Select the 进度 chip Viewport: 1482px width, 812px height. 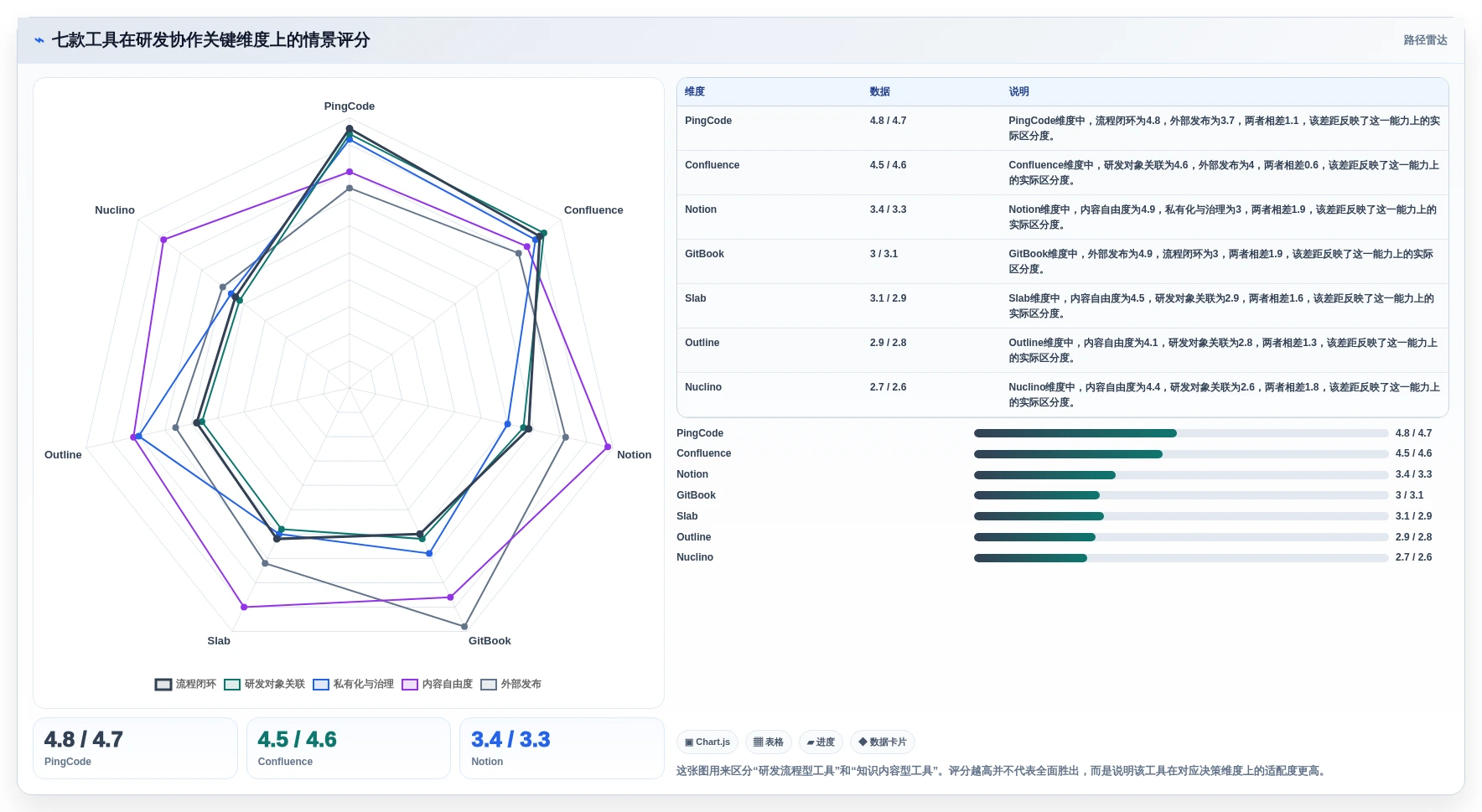click(x=821, y=742)
